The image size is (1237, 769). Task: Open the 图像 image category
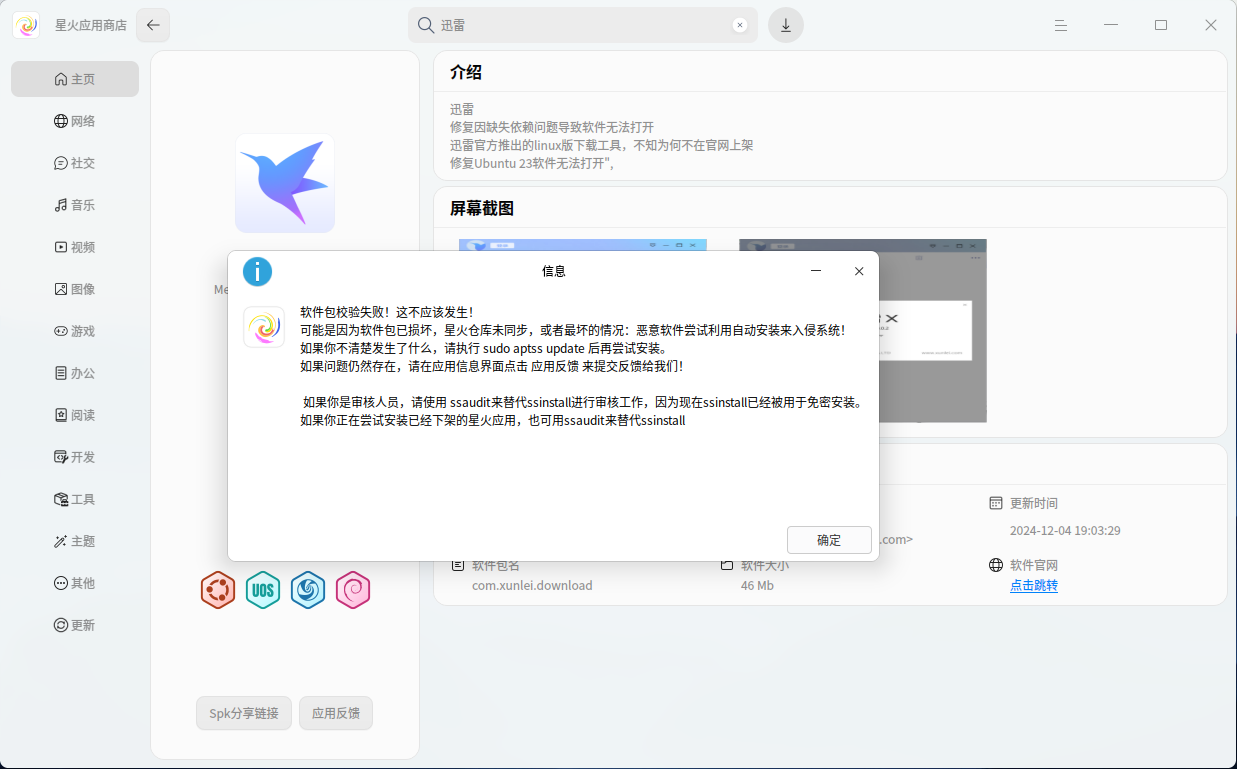75,289
